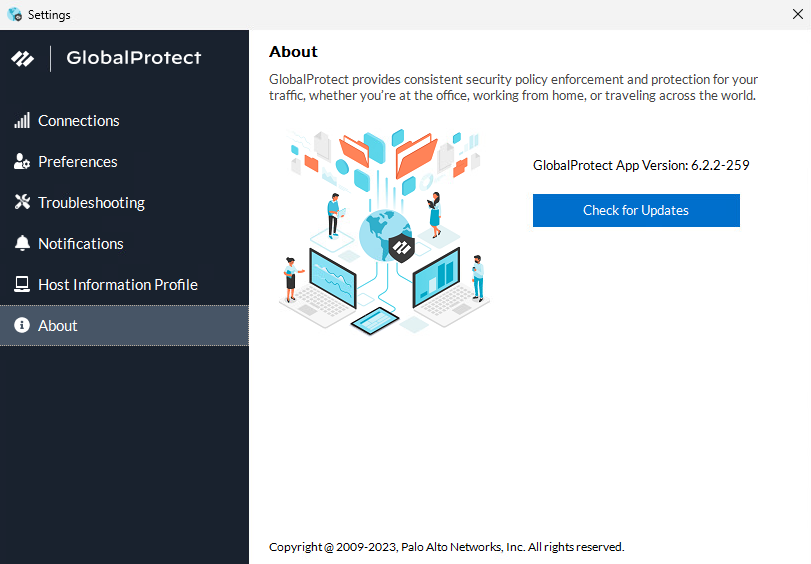Screen dimensions: 811x564
Task: Close the Settings window
Action: click(797, 15)
